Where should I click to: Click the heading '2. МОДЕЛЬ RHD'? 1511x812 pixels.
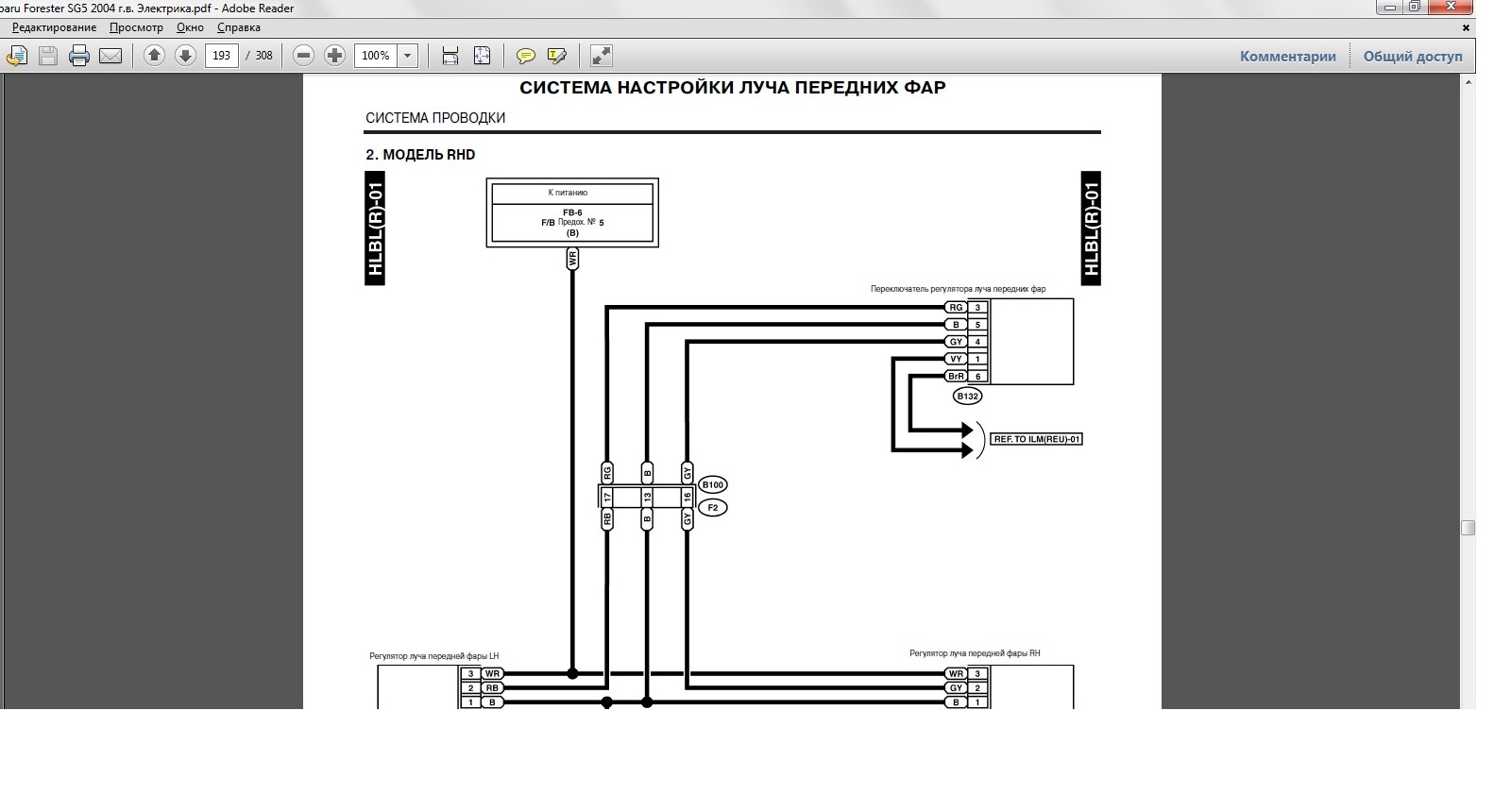pyautogui.click(x=420, y=155)
